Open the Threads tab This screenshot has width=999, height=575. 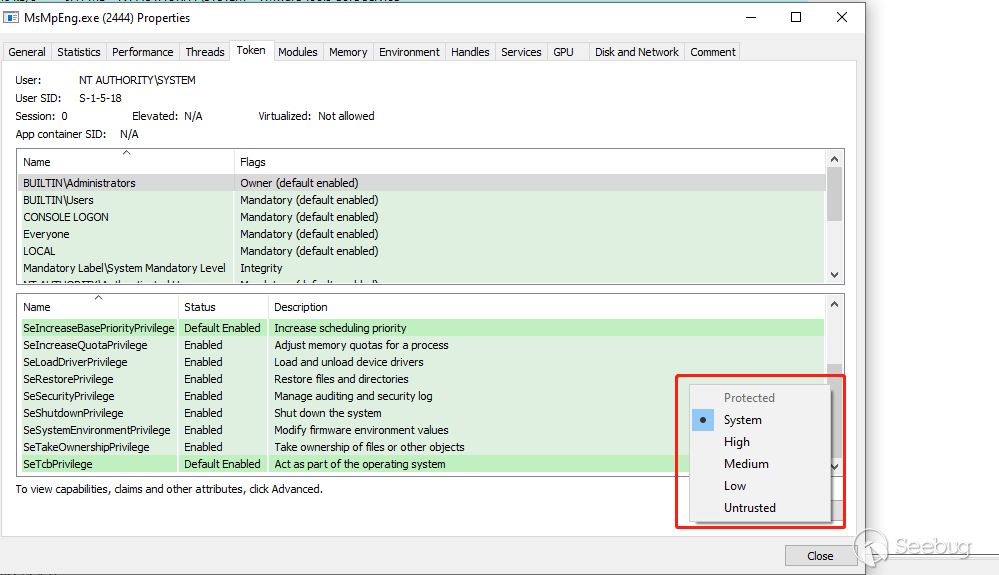[205, 52]
